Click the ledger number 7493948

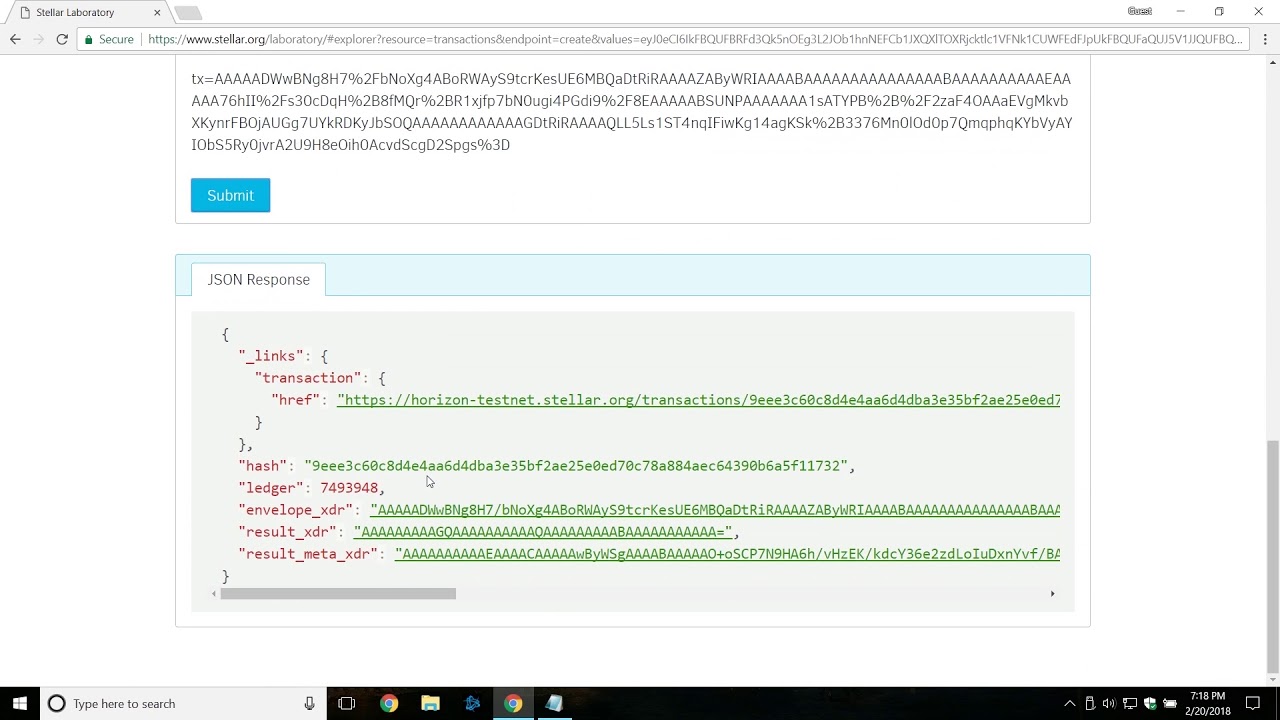pyautogui.click(x=349, y=488)
